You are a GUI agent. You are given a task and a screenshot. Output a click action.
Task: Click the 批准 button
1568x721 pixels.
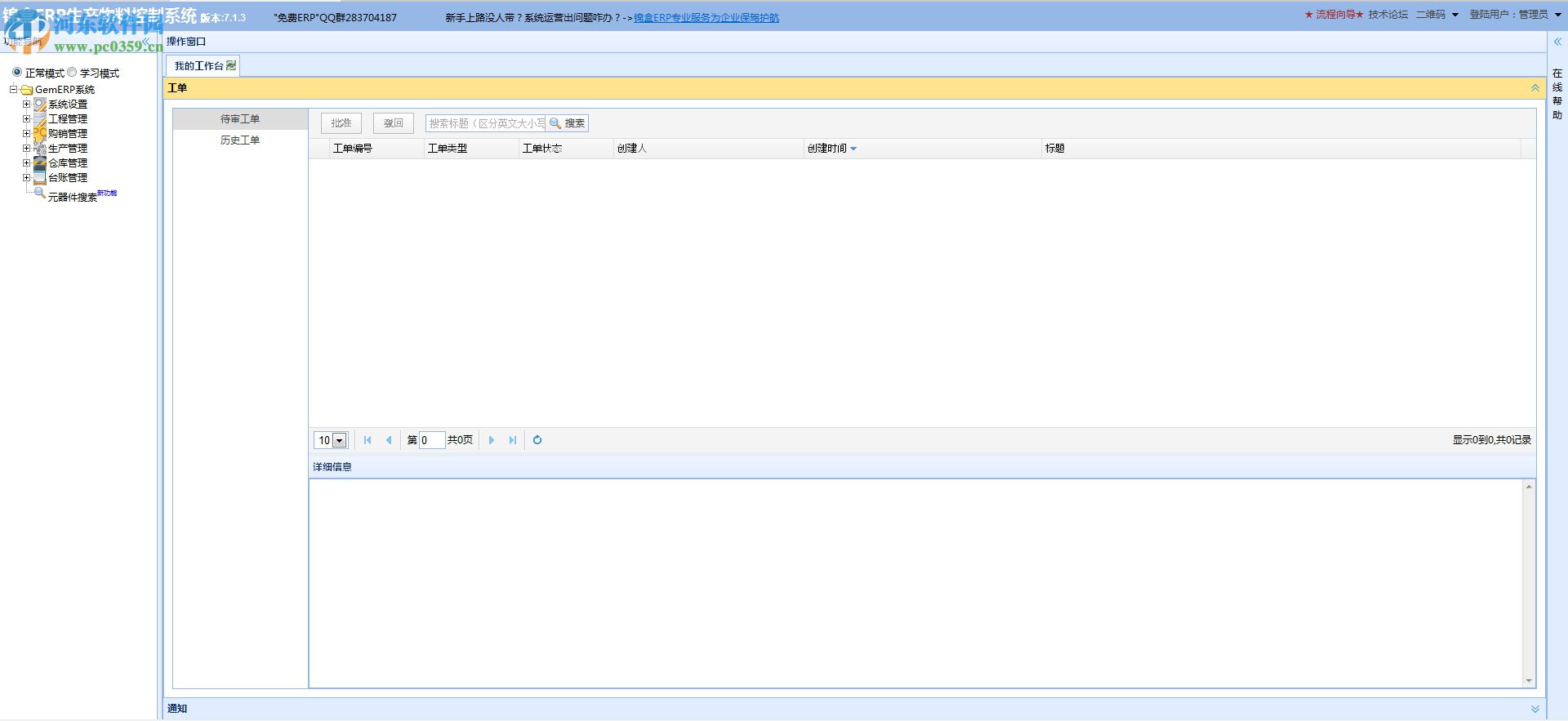[x=341, y=123]
